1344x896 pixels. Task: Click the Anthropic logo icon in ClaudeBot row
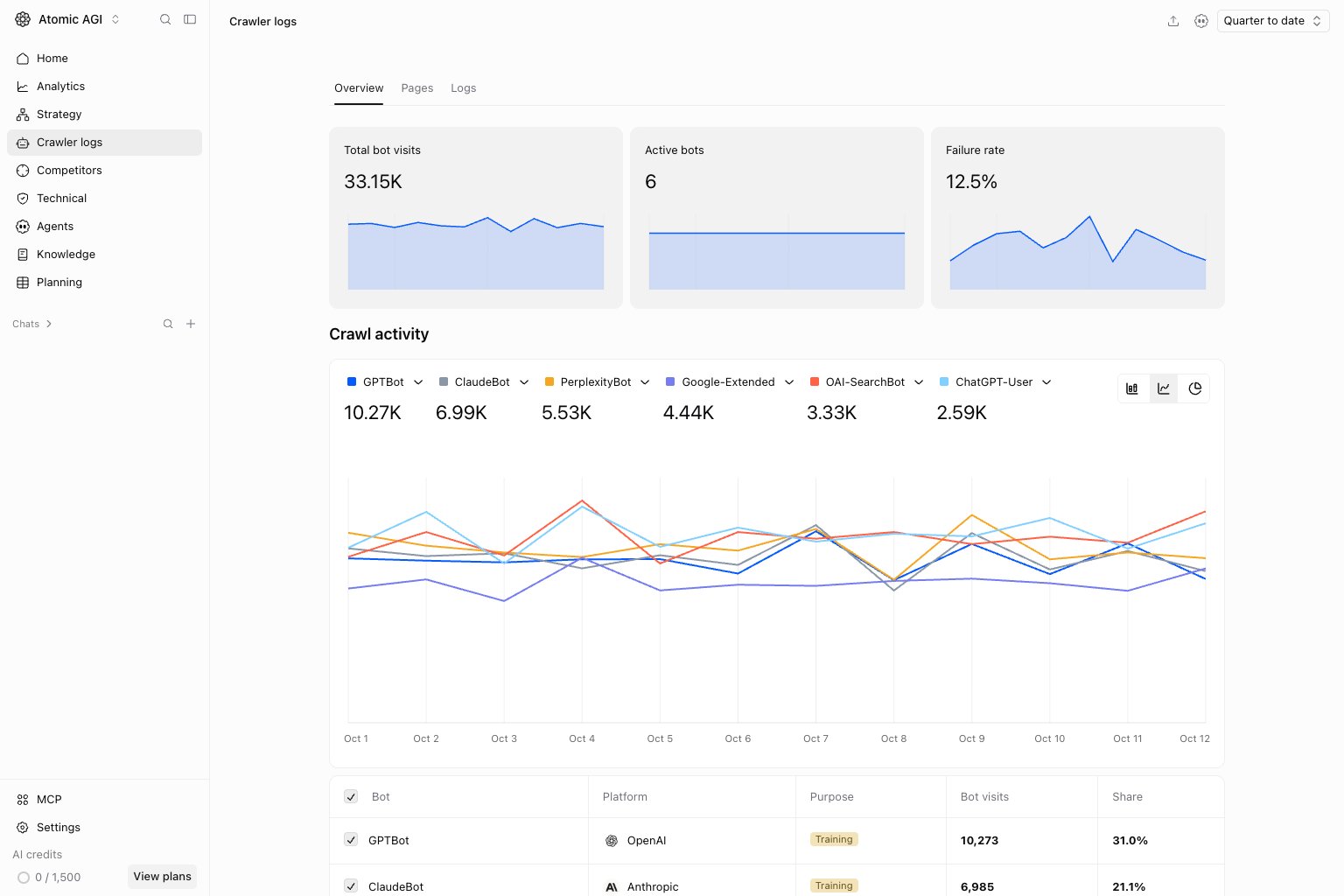pyautogui.click(x=612, y=887)
